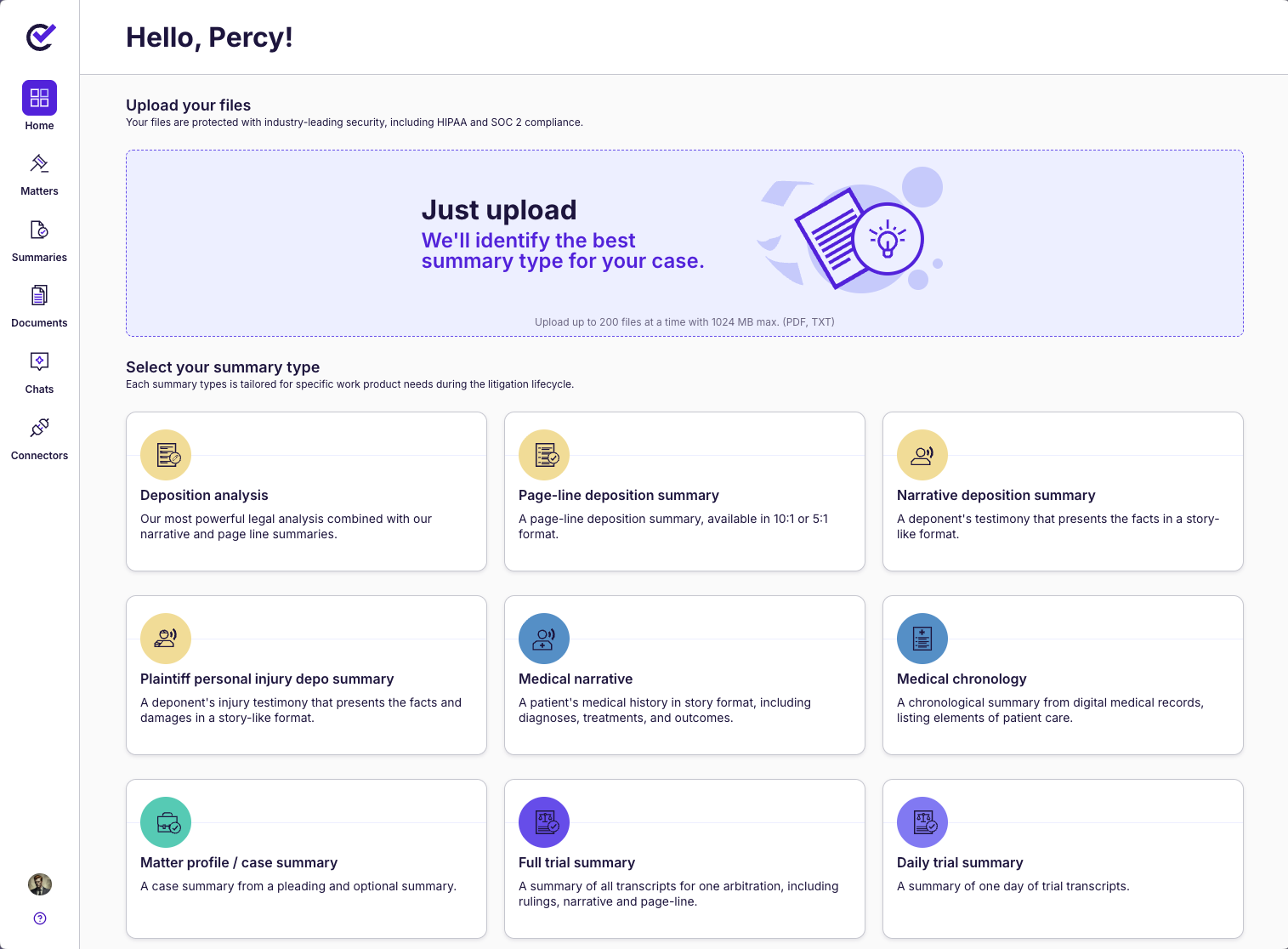
Task: Select Narrative deposition summary card
Action: pyautogui.click(x=1062, y=492)
